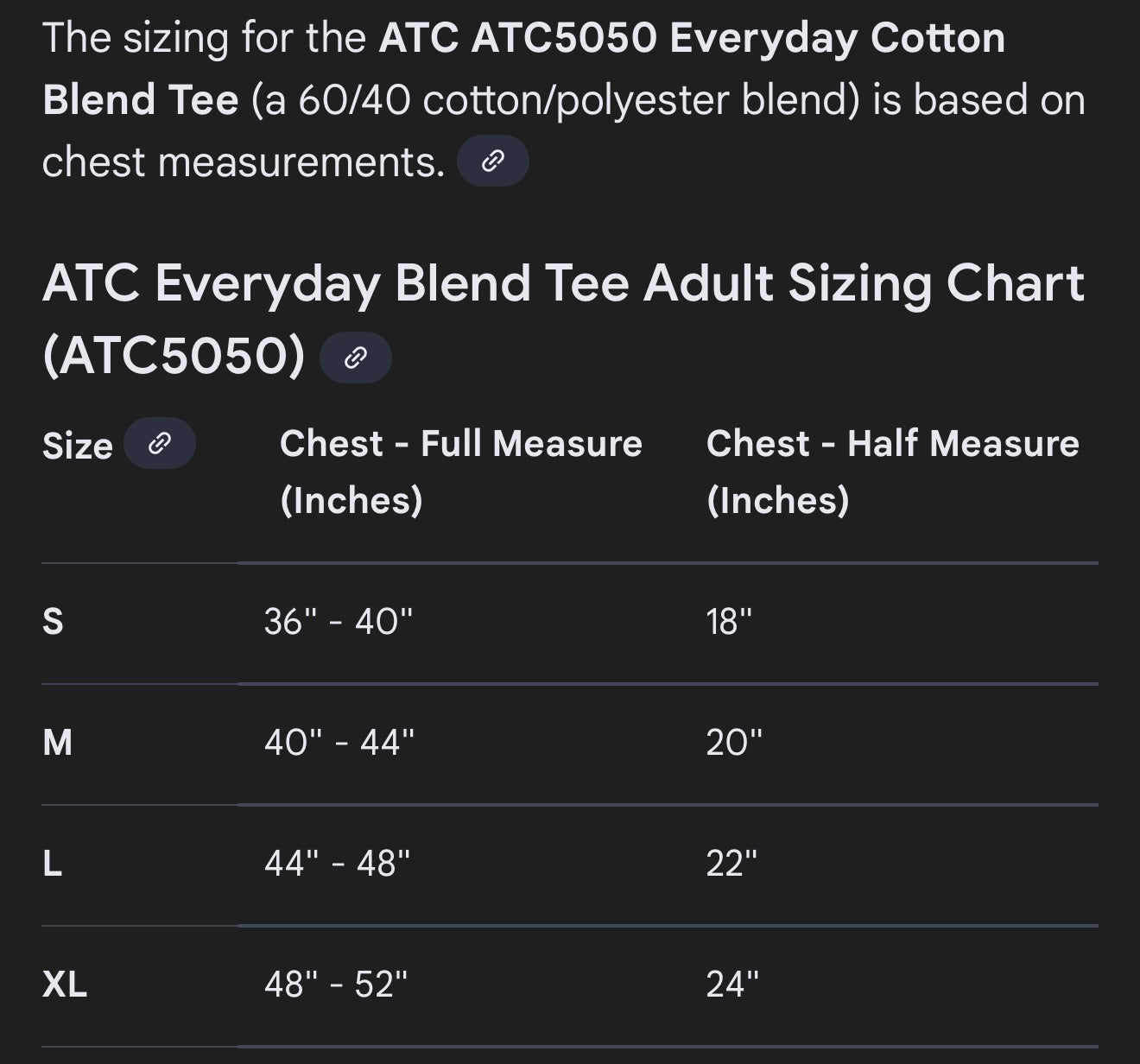Viewport: 1140px width, 1064px height.
Task: Click the 20" half chest measurement
Action: point(734,742)
